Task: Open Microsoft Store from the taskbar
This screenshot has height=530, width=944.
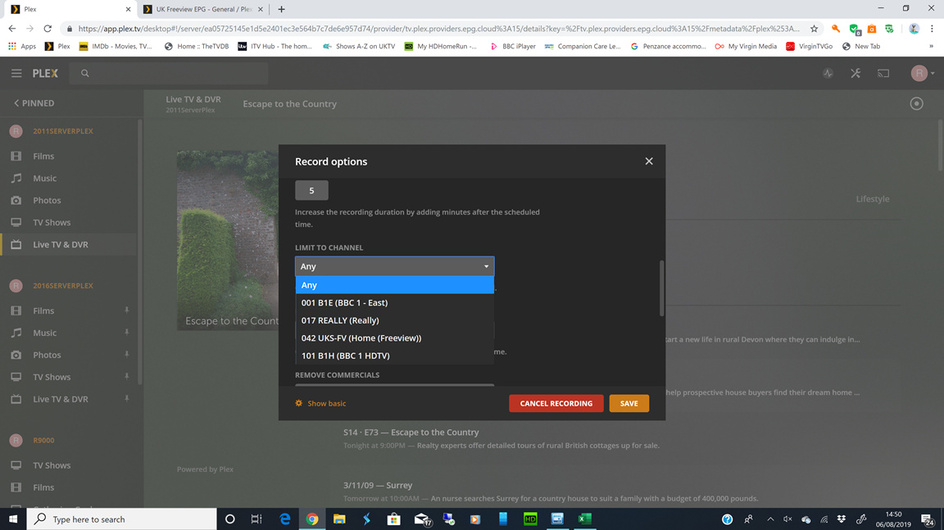Action: click(394, 519)
